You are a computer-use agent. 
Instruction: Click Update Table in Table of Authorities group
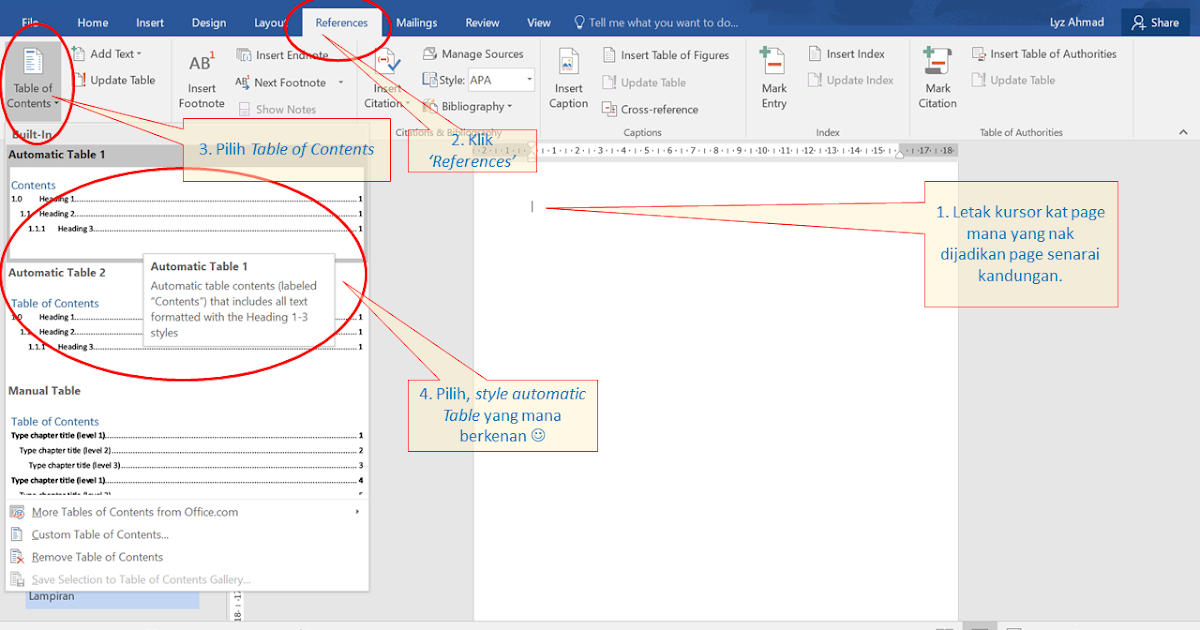pos(1013,80)
